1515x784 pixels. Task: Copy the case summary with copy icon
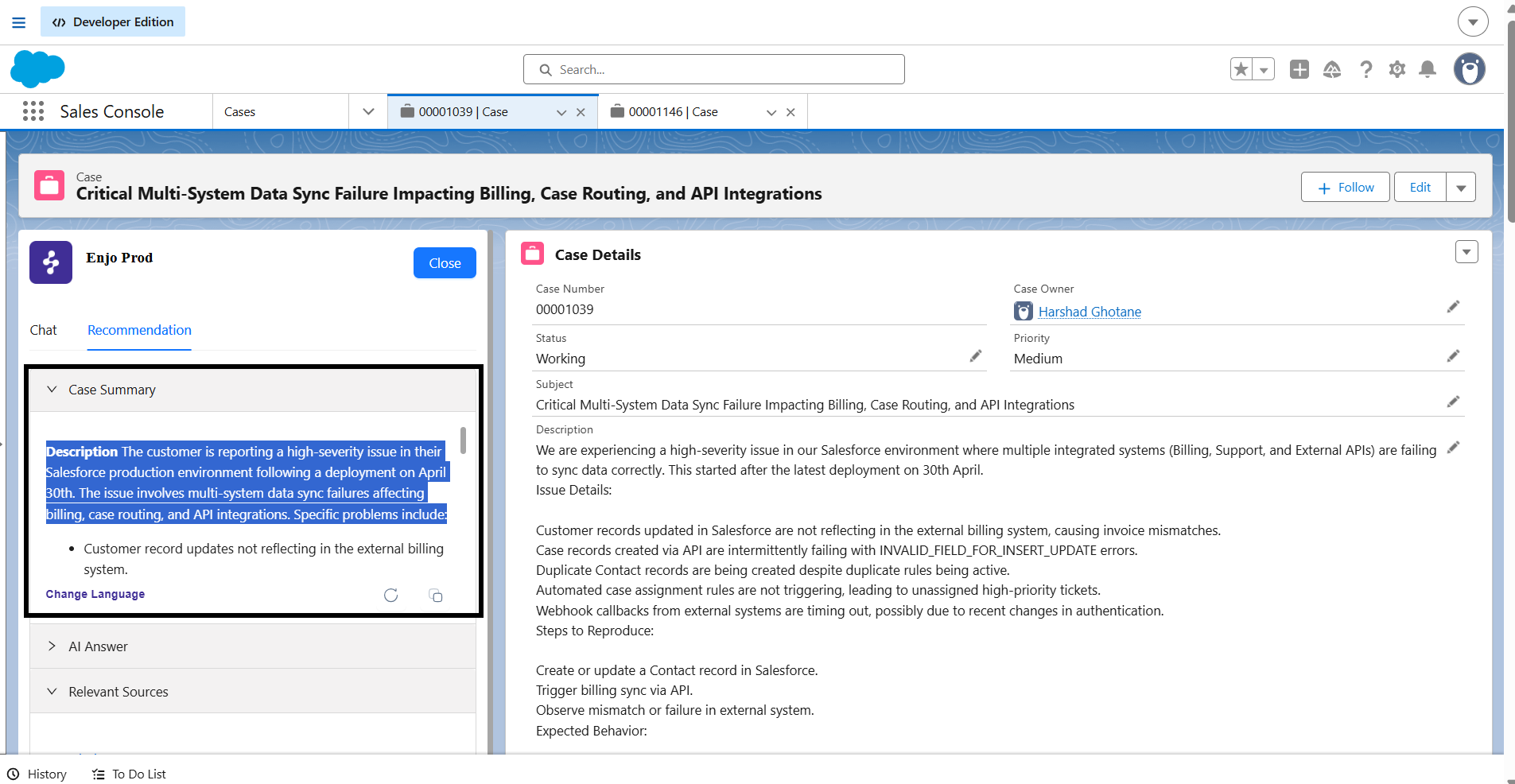tap(436, 596)
